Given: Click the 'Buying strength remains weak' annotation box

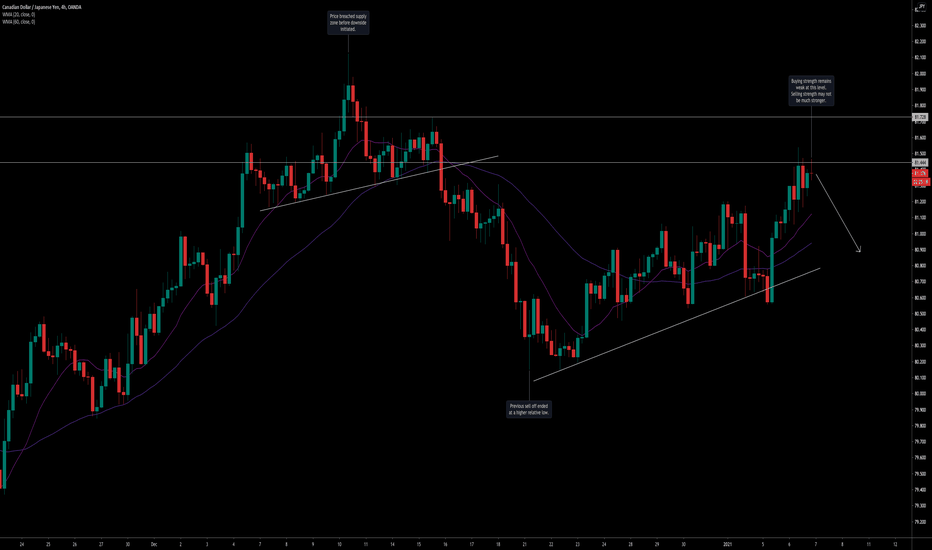Looking at the screenshot, I should pyautogui.click(x=811, y=90).
